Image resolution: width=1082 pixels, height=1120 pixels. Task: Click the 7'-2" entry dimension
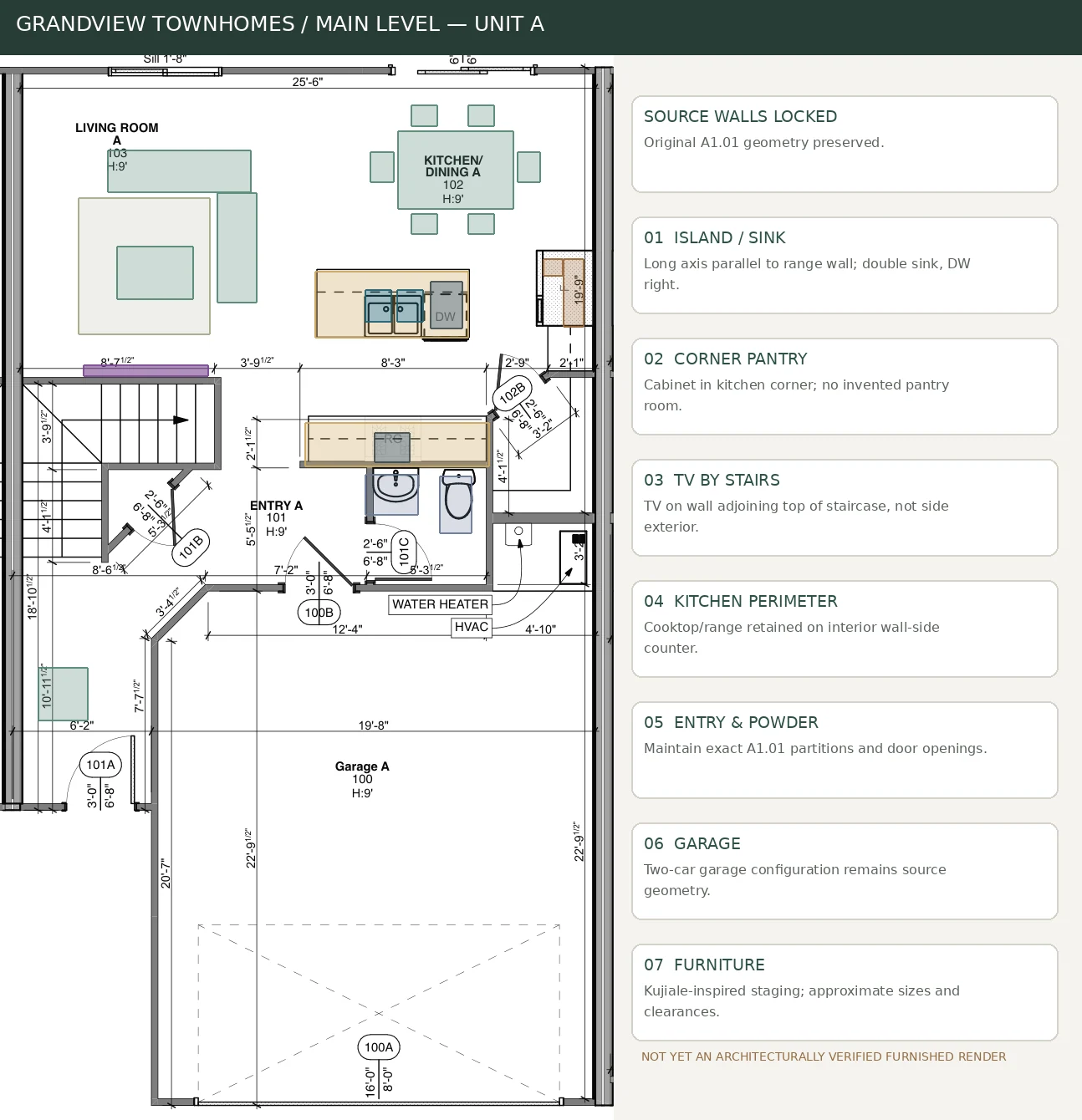[286, 570]
